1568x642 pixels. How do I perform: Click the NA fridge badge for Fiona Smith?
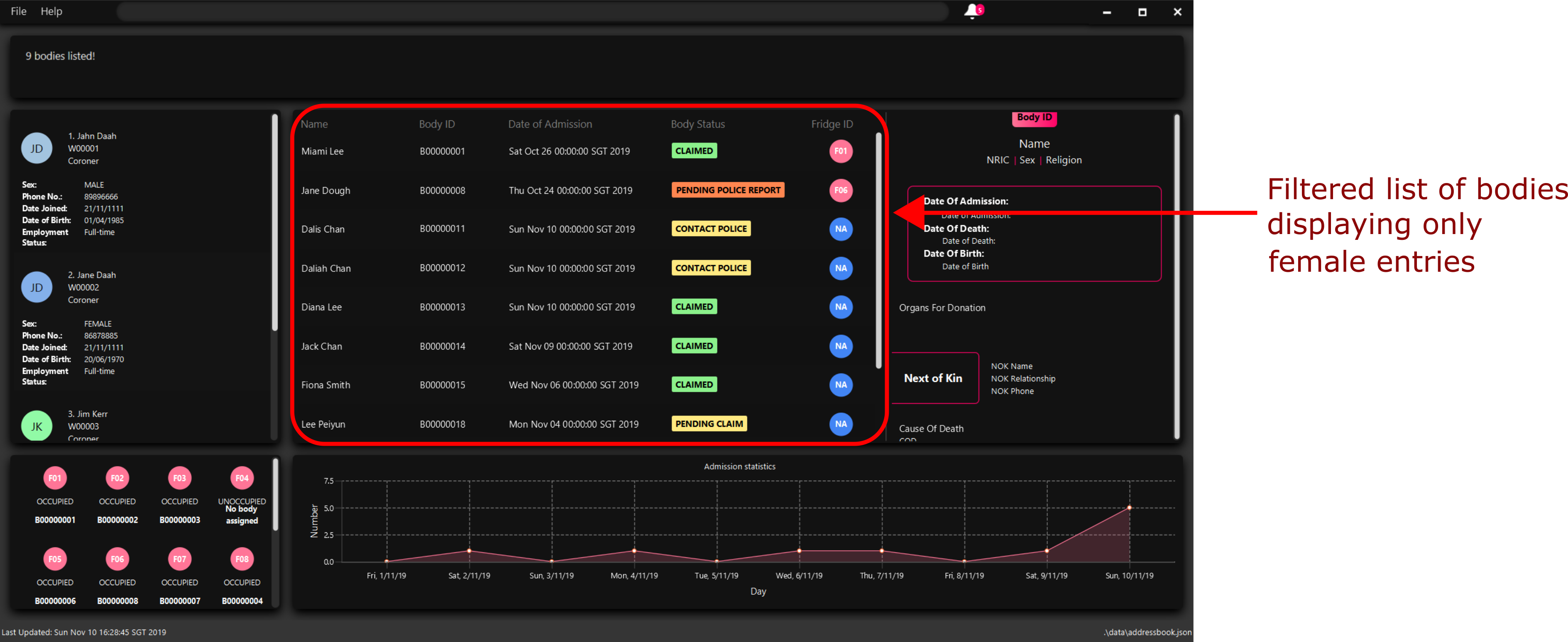(x=841, y=385)
